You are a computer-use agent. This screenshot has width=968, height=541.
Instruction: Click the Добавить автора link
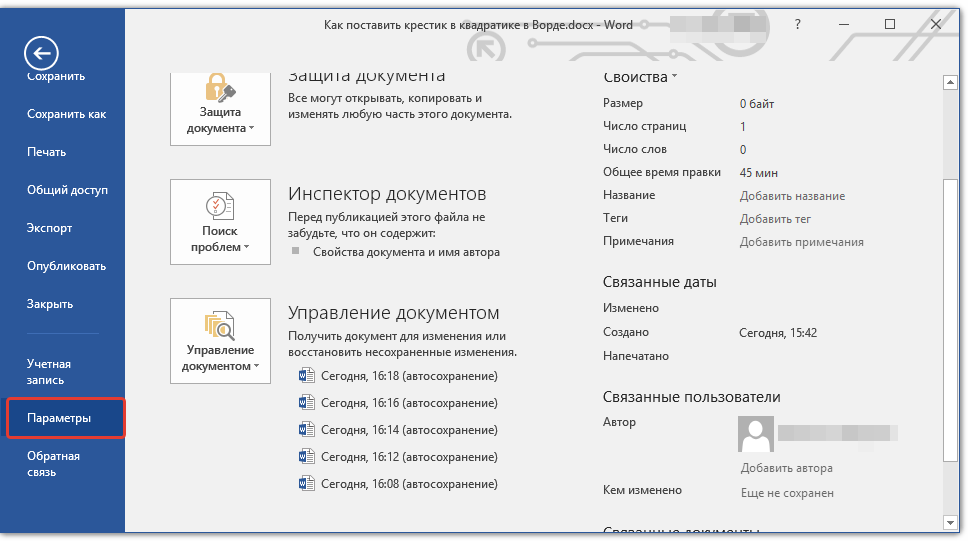coord(786,468)
